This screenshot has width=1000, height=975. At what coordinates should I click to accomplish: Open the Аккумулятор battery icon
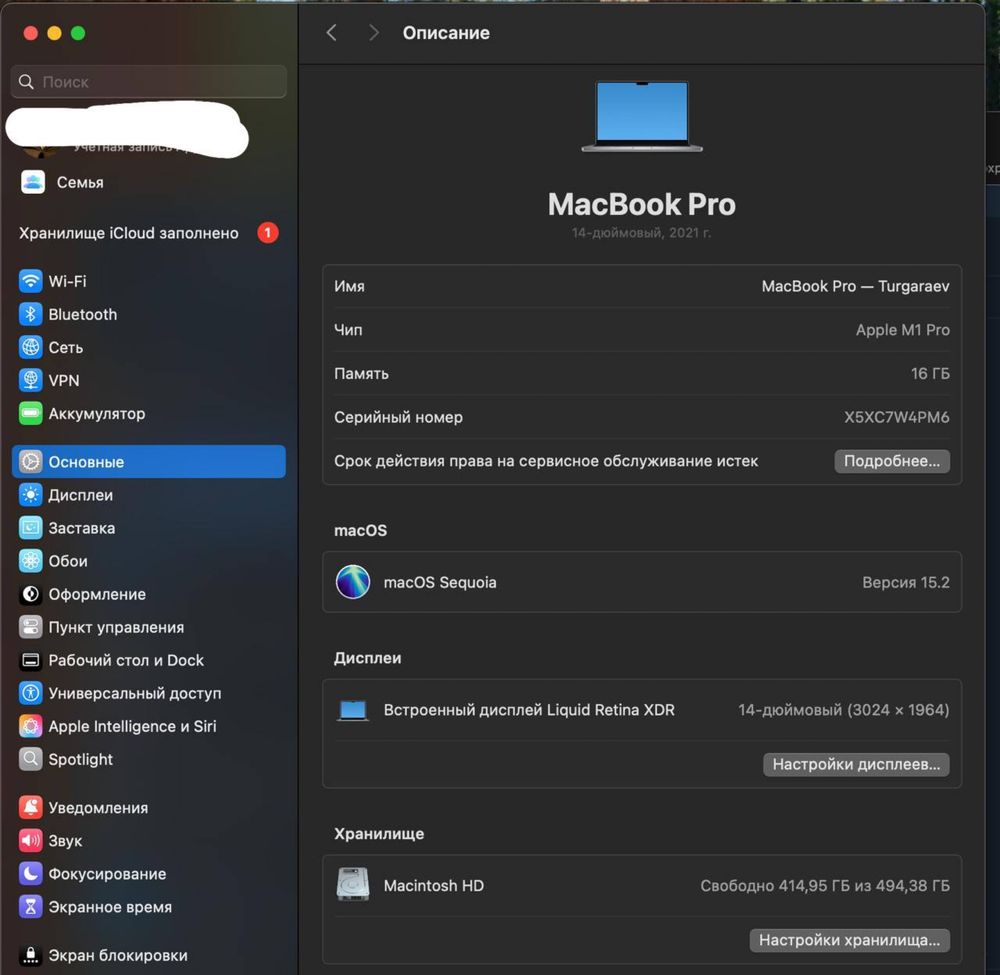[31, 414]
